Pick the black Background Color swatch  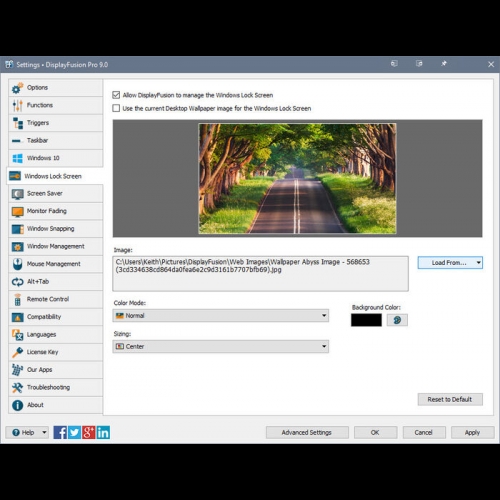tap(366, 320)
